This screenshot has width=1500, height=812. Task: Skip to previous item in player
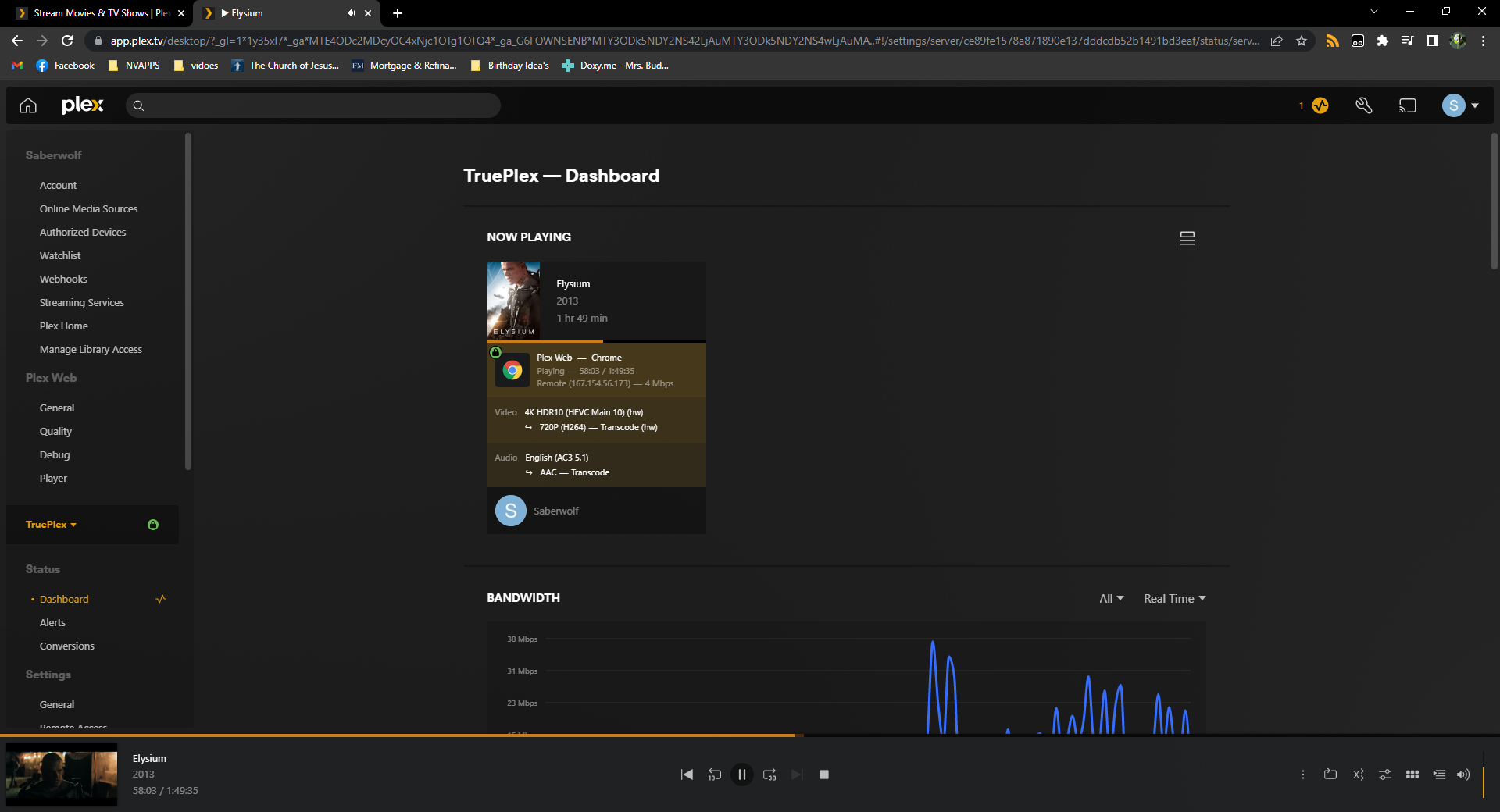coord(687,775)
